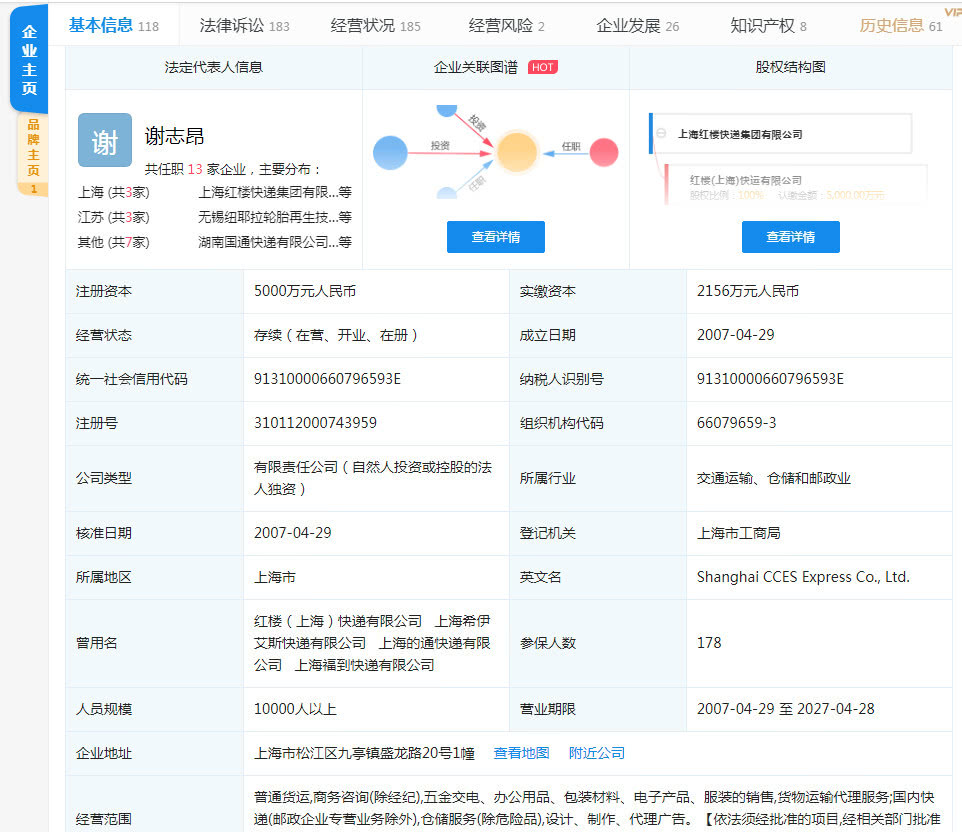Viewport: 962px width, 832px height.
Task: Click the 13 companies count
Action: click(x=194, y=169)
